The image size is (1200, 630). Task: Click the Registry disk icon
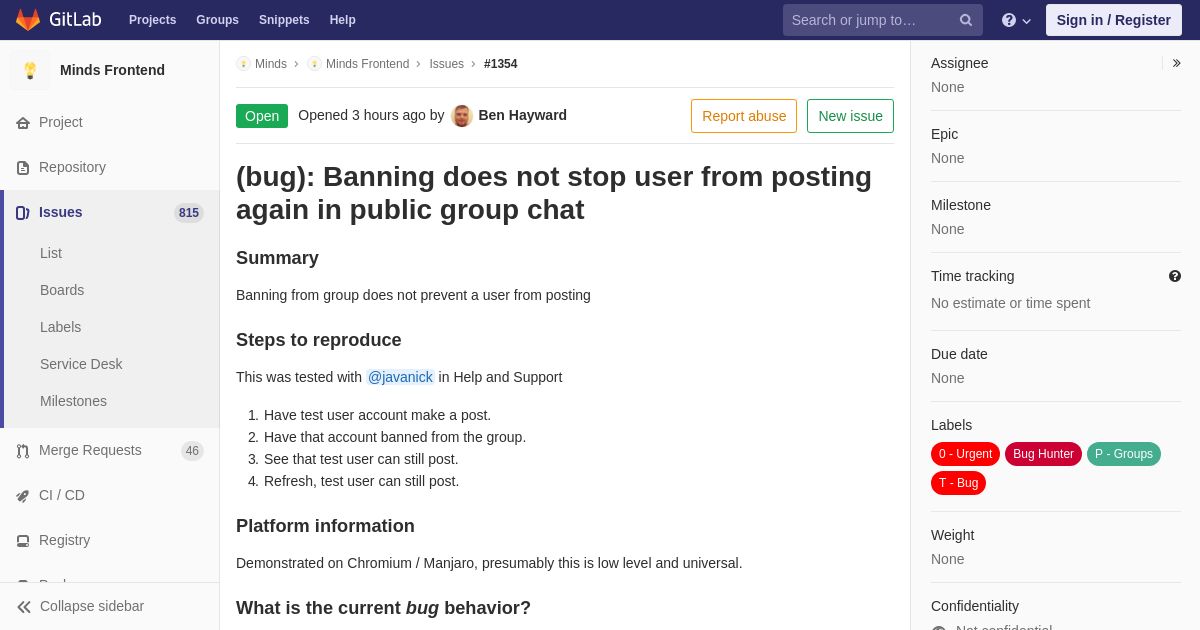click(23, 541)
